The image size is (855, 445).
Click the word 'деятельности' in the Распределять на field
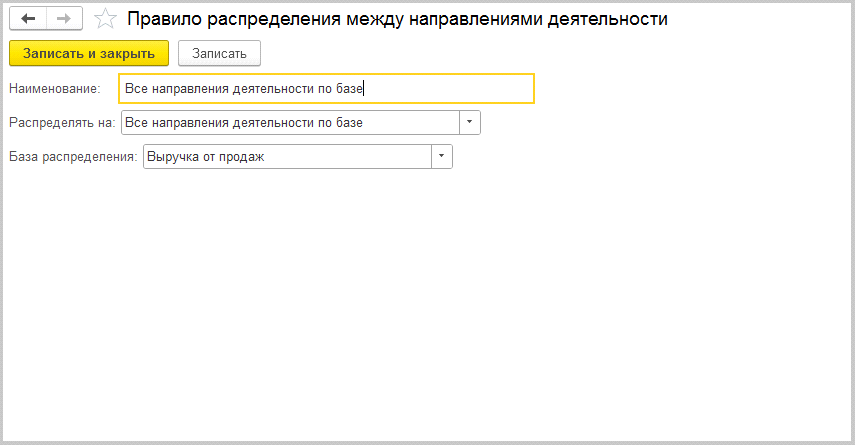(x=273, y=123)
